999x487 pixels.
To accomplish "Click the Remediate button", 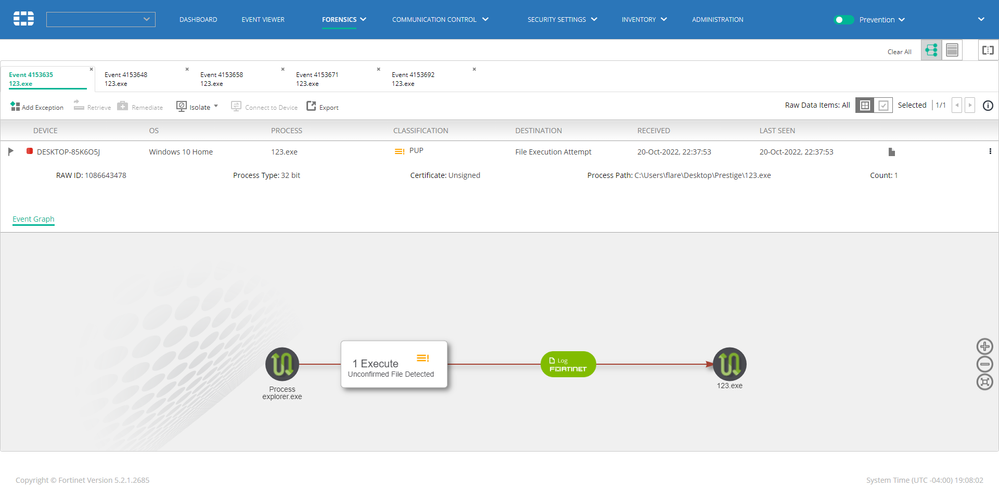I will 140,106.
